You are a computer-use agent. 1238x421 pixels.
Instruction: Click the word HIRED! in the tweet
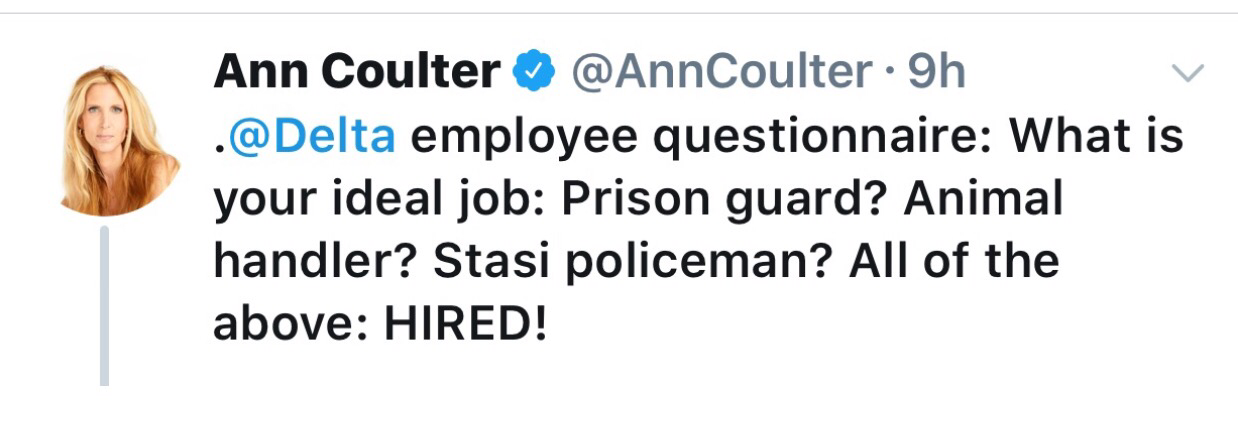[467, 326]
